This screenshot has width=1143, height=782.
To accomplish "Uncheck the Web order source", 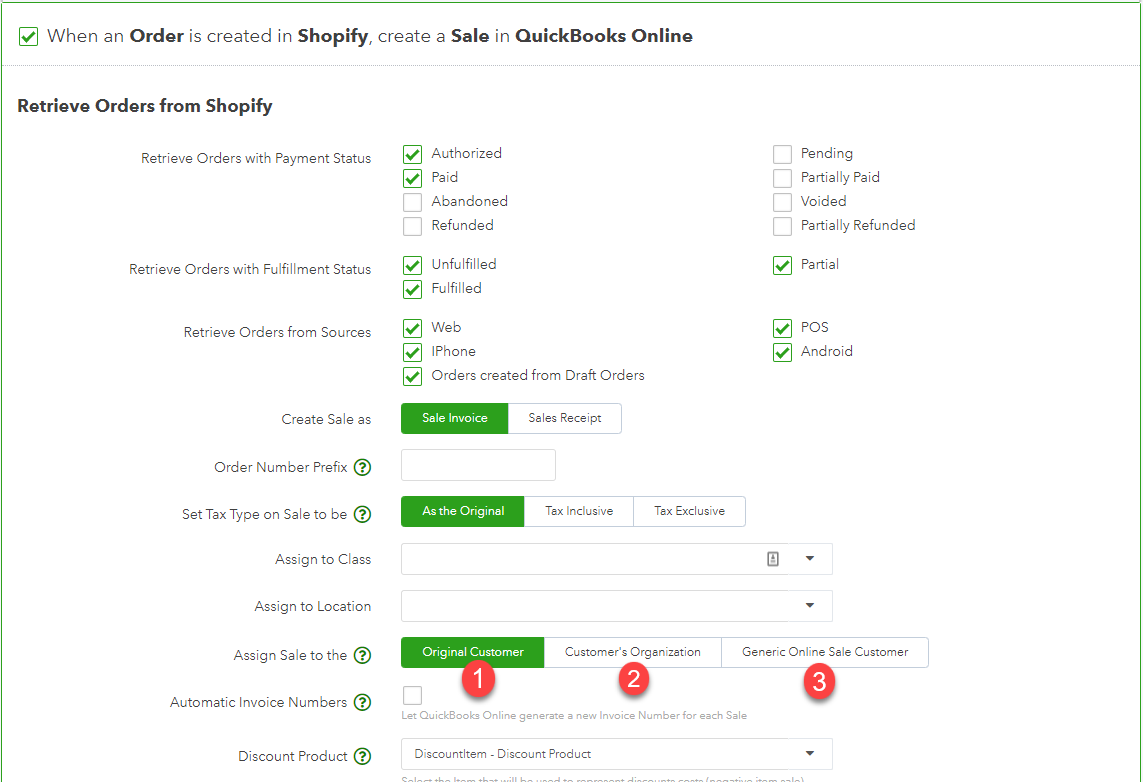I will pyautogui.click(x=413, y=329).
